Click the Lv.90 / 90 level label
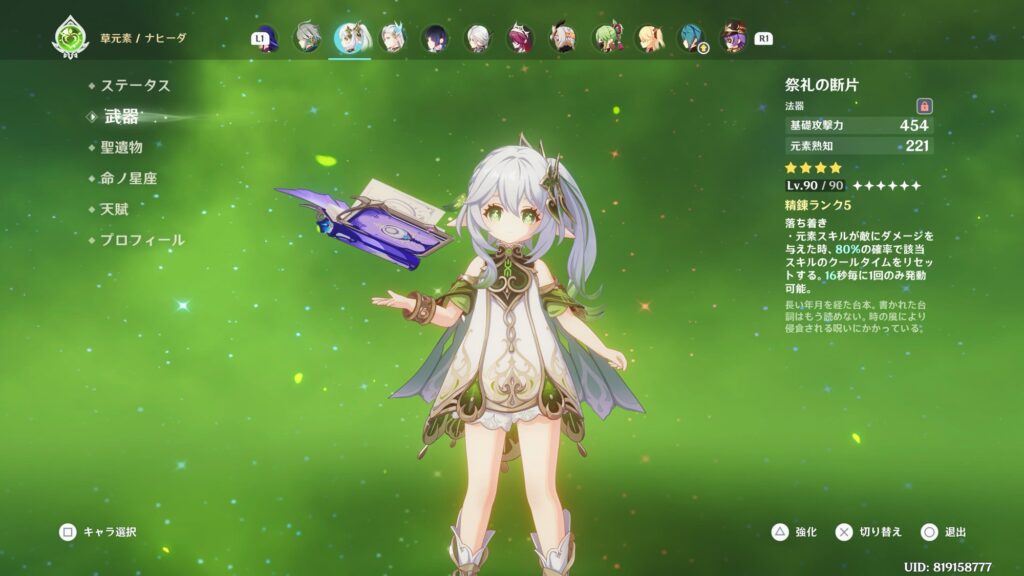 coord(815,185)
